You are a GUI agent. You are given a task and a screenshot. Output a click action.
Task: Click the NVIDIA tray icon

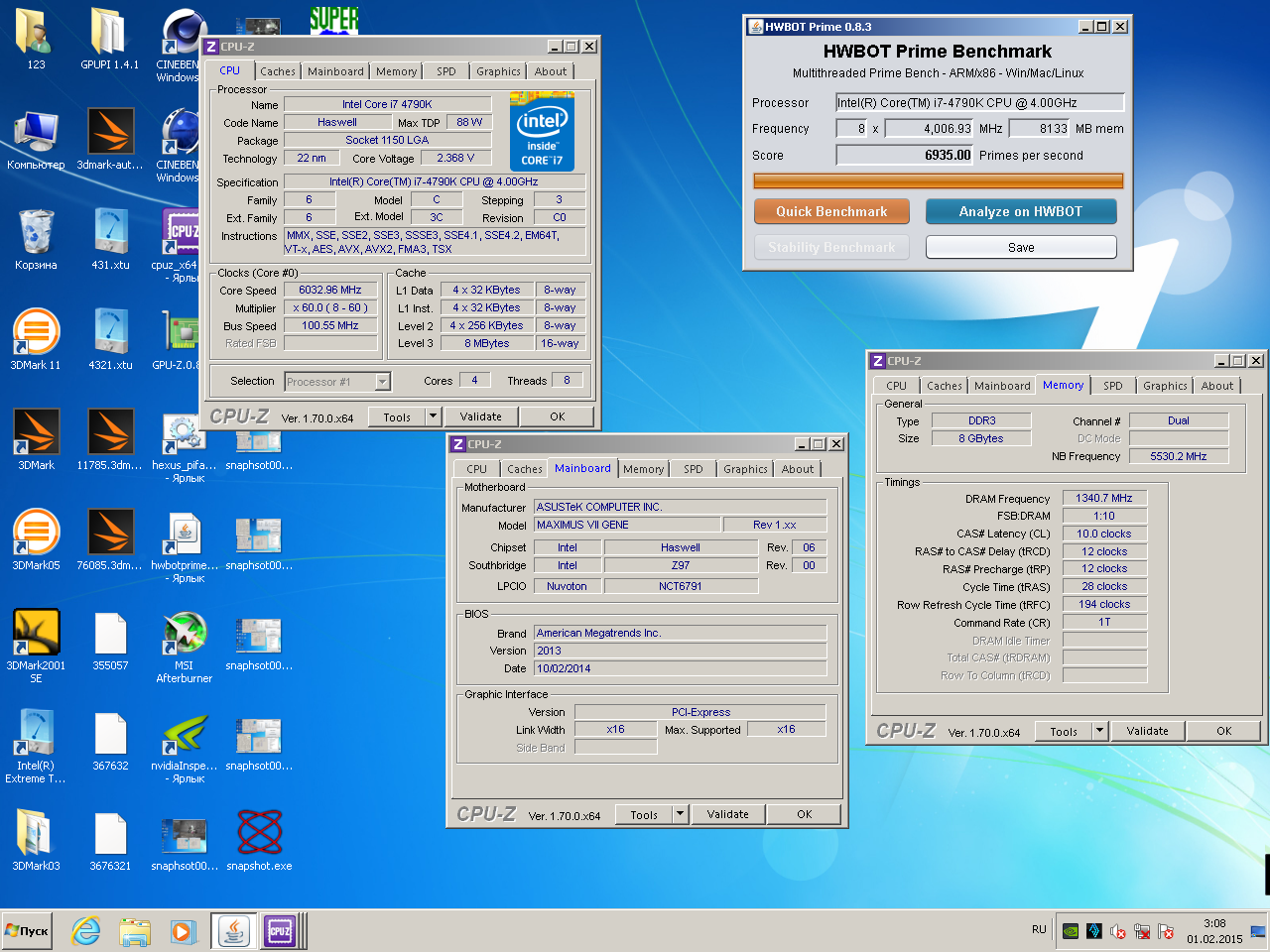coord(1071,931)
